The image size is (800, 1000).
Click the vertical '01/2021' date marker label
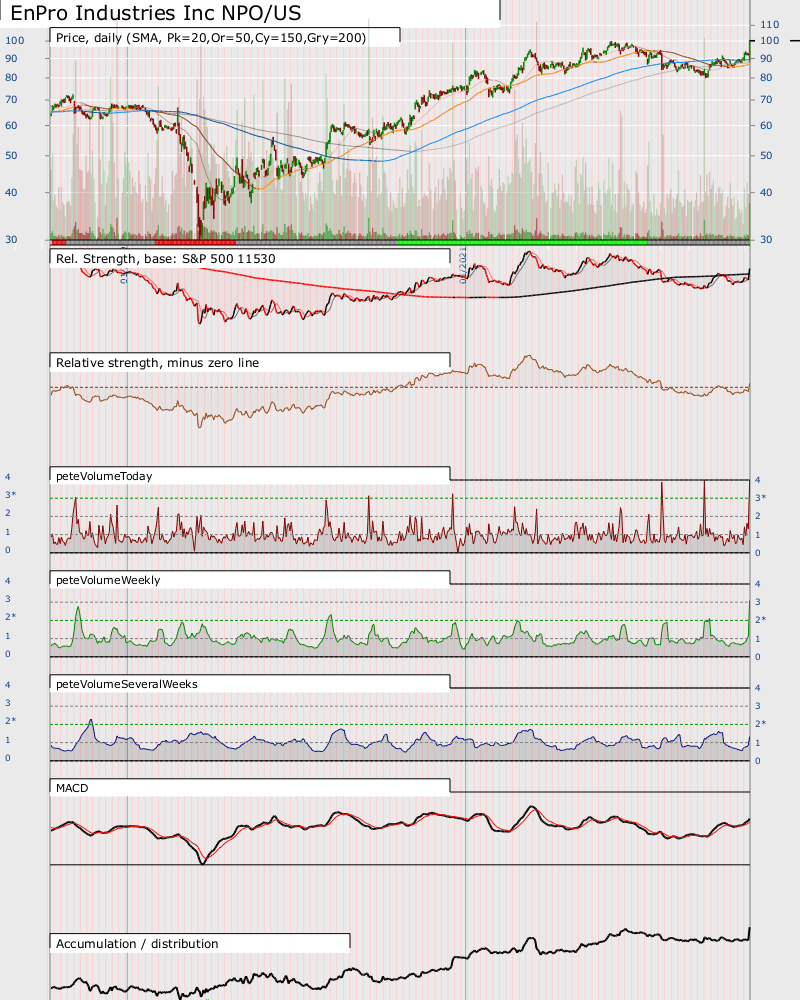click(x=463, y=265)
